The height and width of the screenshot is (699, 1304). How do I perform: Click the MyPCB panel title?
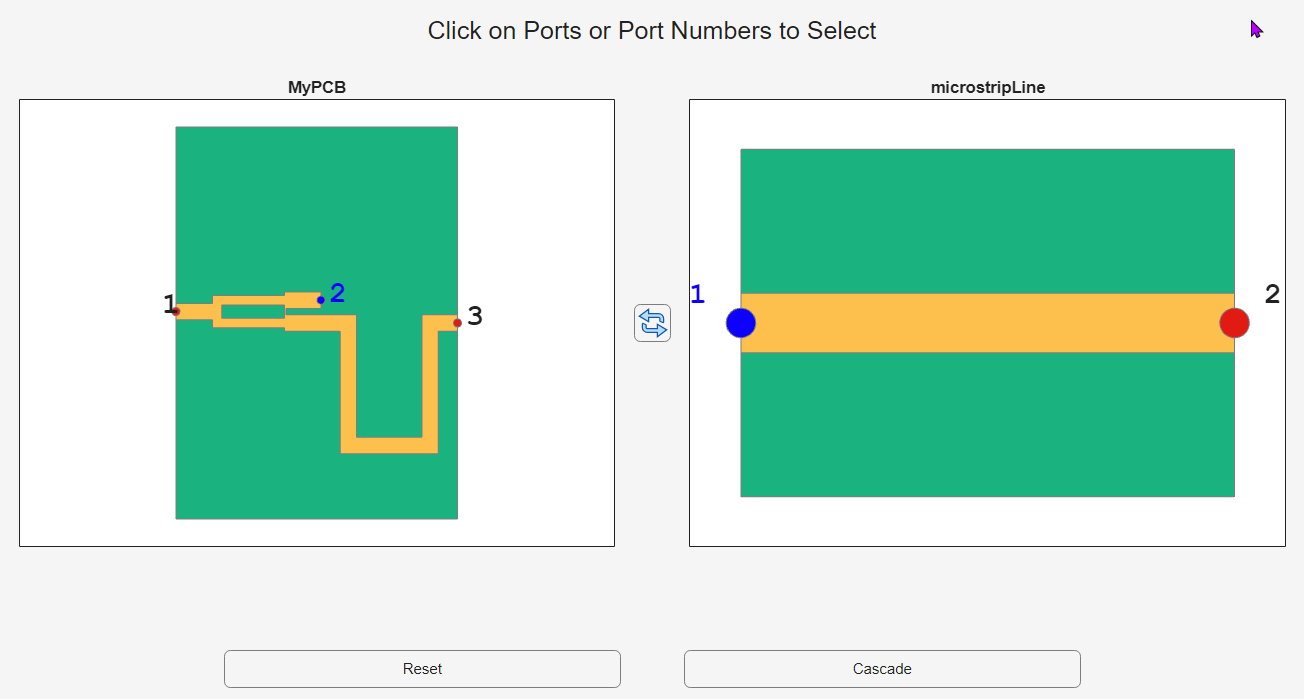[x=317, y=87]
